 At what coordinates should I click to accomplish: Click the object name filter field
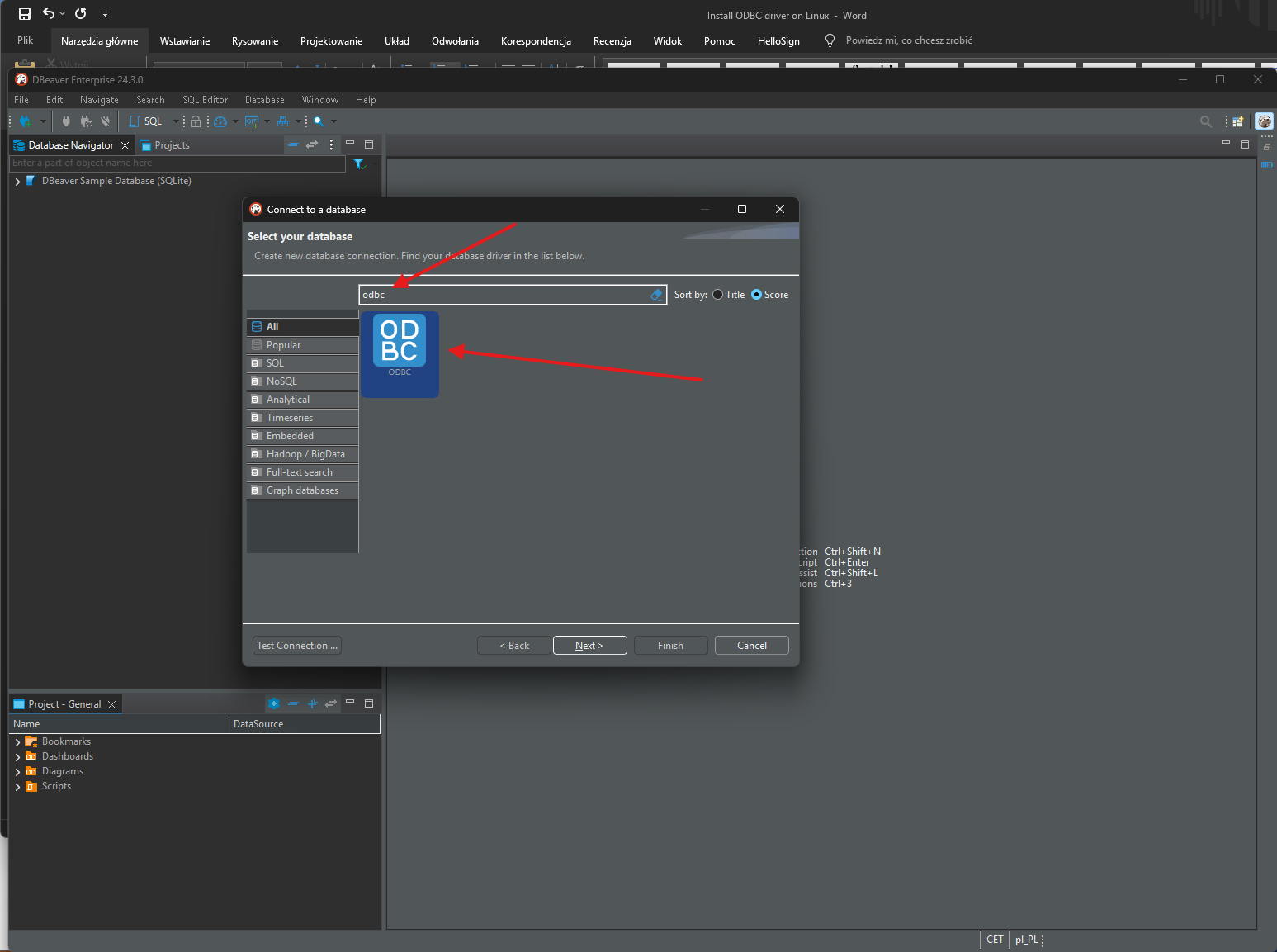pyautogui.click(x=177, y=163)
